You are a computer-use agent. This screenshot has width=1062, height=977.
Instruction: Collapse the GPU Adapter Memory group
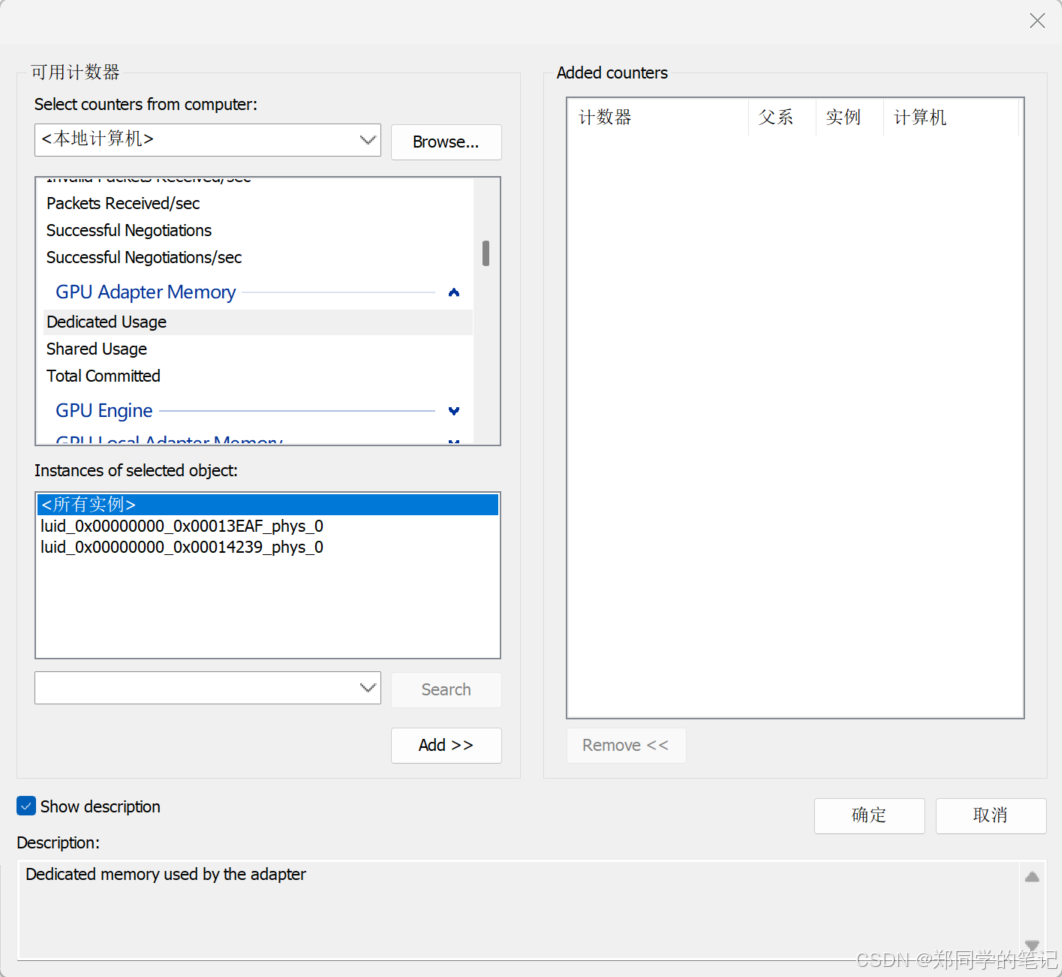pyautogui.click(x=454, y=292)
